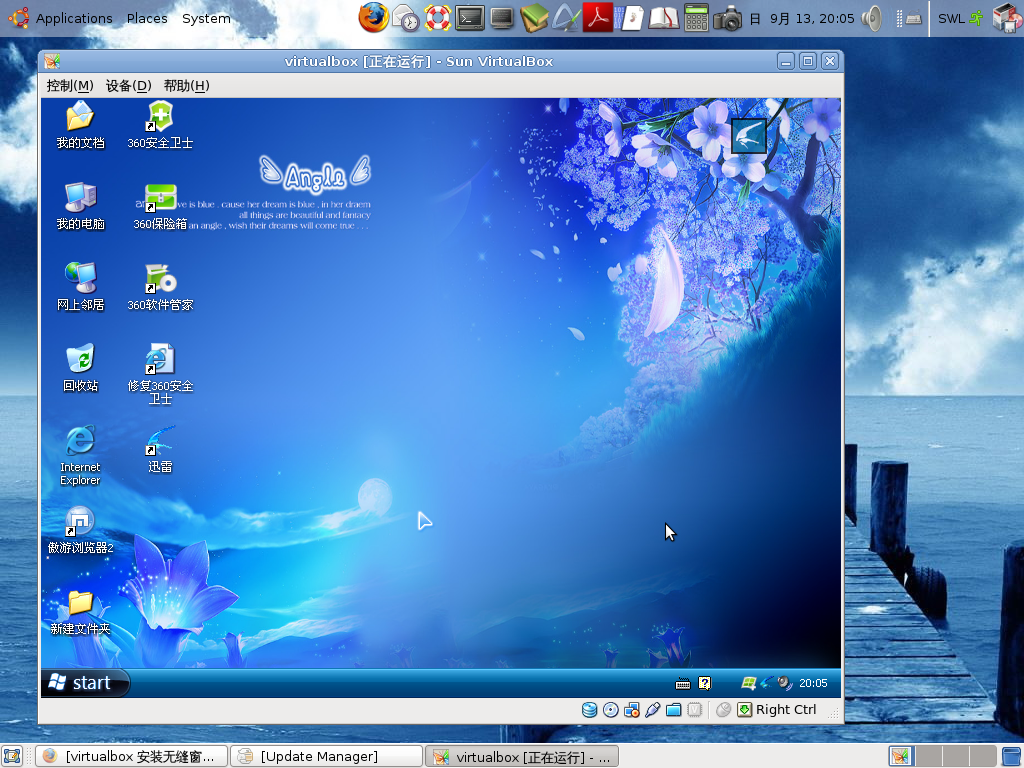Open the dark monitor launcher in the top panel
This screenshot has height=768, width=1024.
pos(502,18)
